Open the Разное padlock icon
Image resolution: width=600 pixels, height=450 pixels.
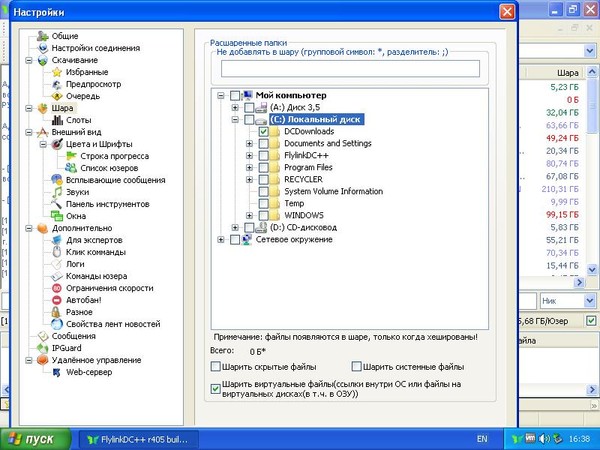point(57,312)
